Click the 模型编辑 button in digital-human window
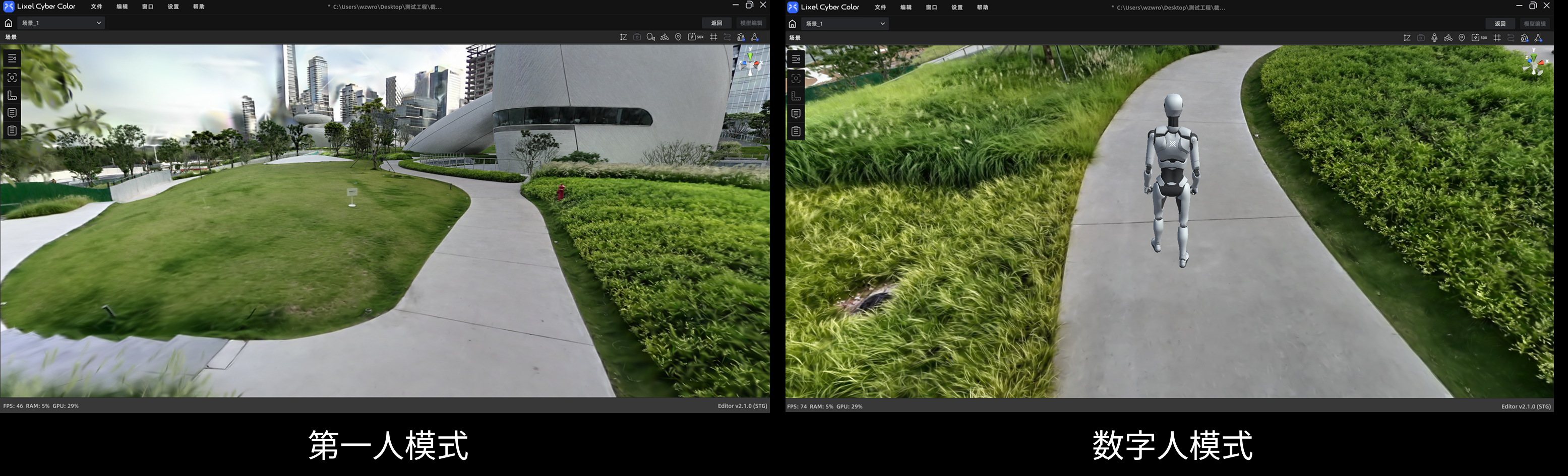The height and width of the screenshot is (476, 1568). (x=1535, y=24)
